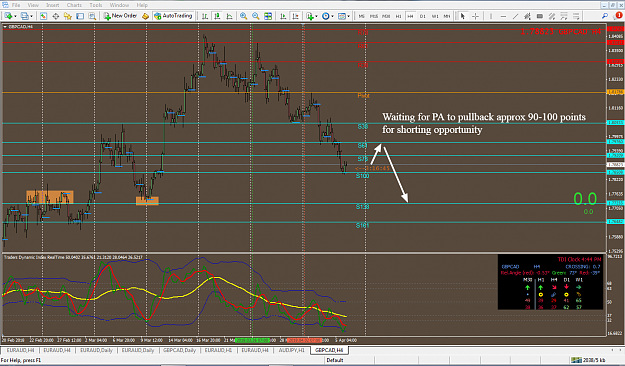Open the Templates icon
The width and height of the screenshot is (625, 366).
pos(342,16)
